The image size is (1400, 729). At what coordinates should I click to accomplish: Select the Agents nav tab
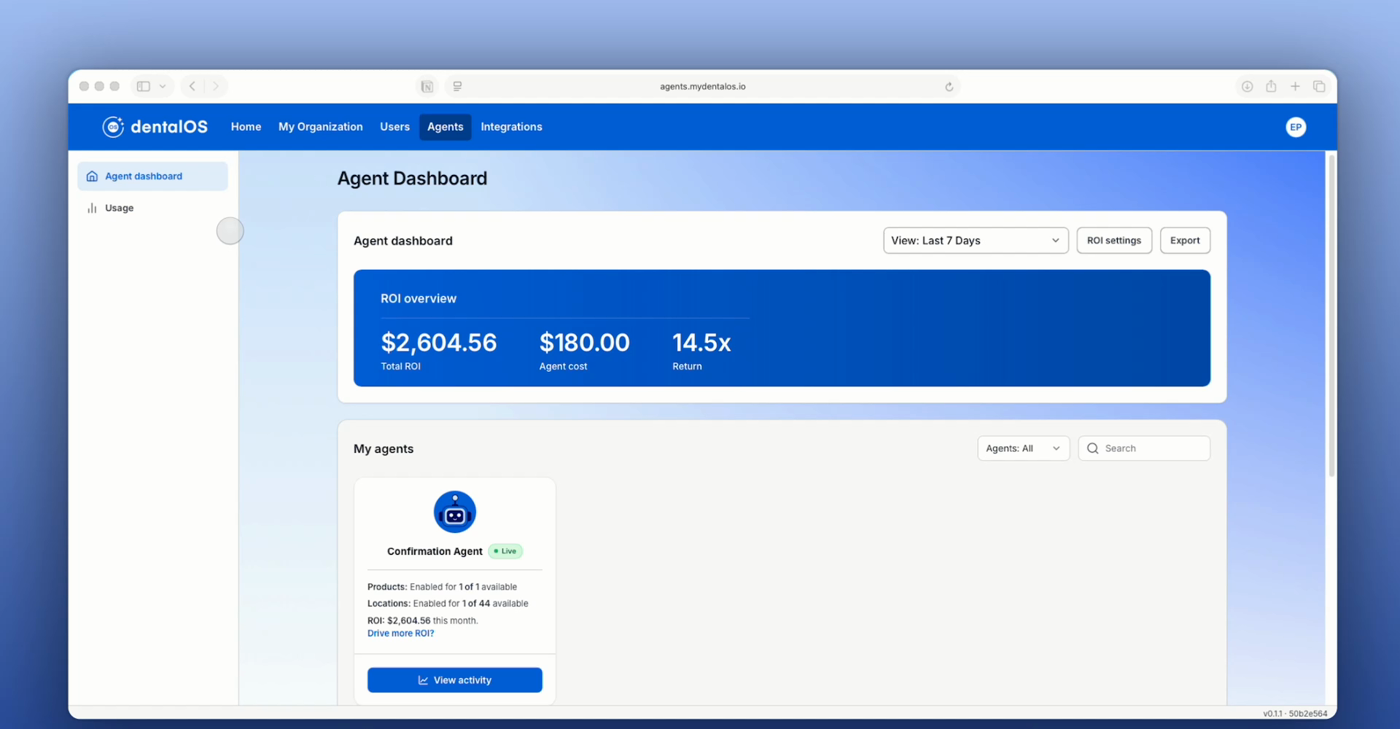445,127
